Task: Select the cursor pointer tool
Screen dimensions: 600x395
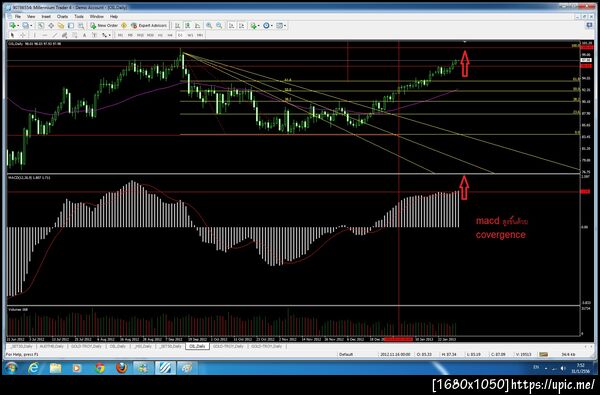Action: (x=12, y=35)
